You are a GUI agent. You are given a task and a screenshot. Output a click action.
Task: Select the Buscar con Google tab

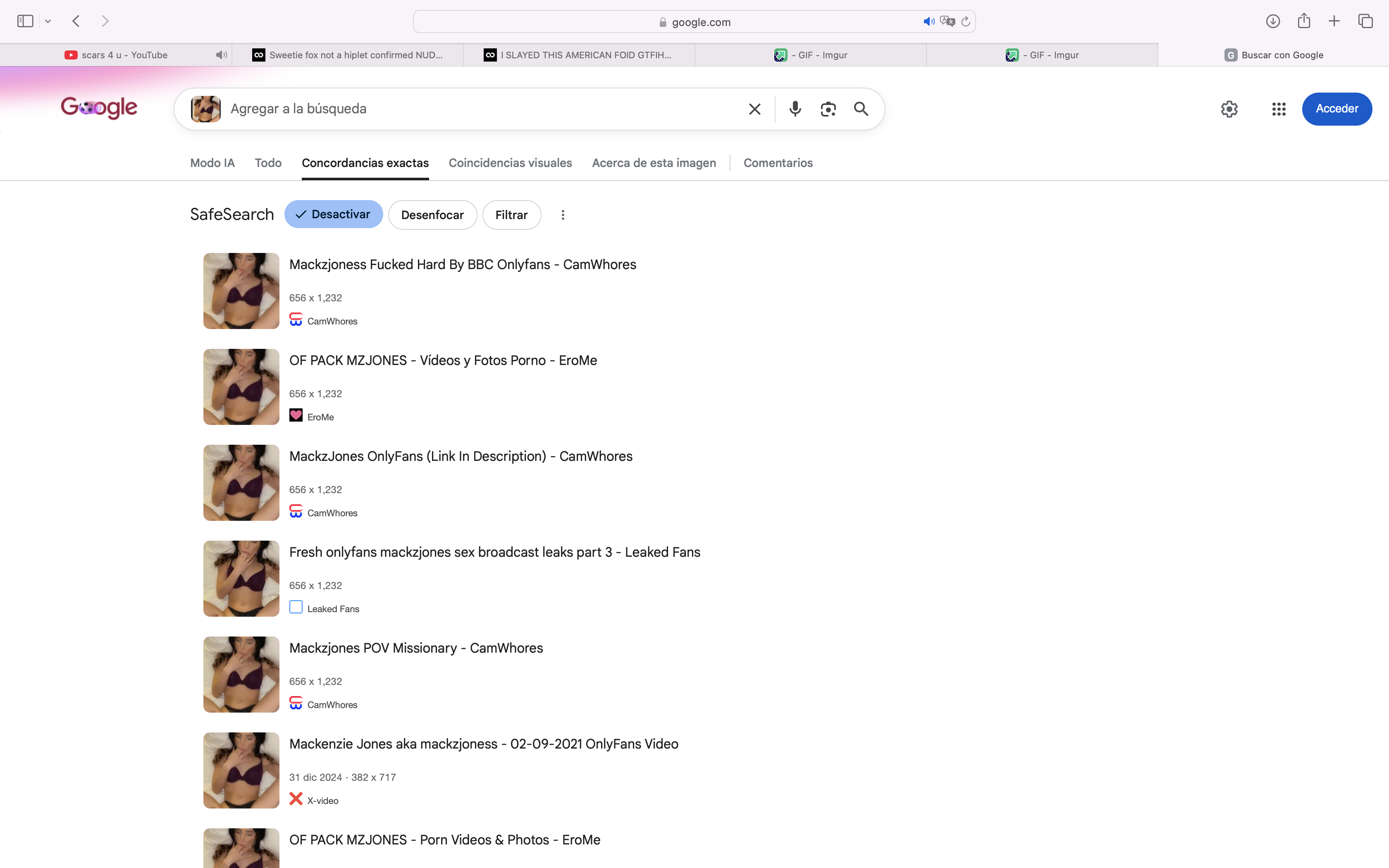[1273, 55]
